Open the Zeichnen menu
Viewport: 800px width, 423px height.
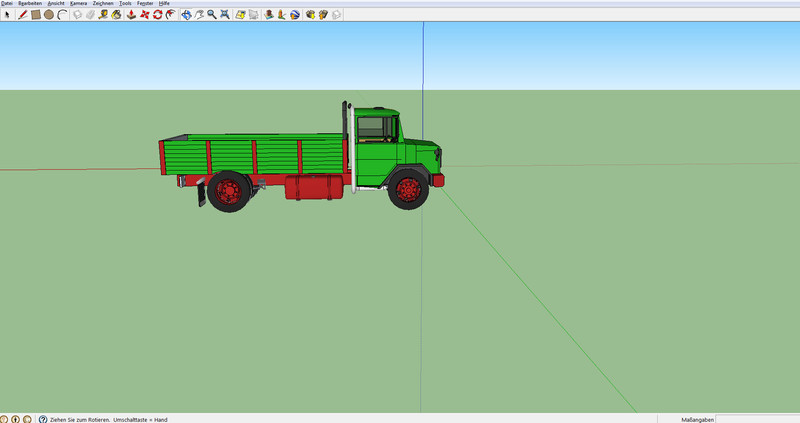(103, 3)
